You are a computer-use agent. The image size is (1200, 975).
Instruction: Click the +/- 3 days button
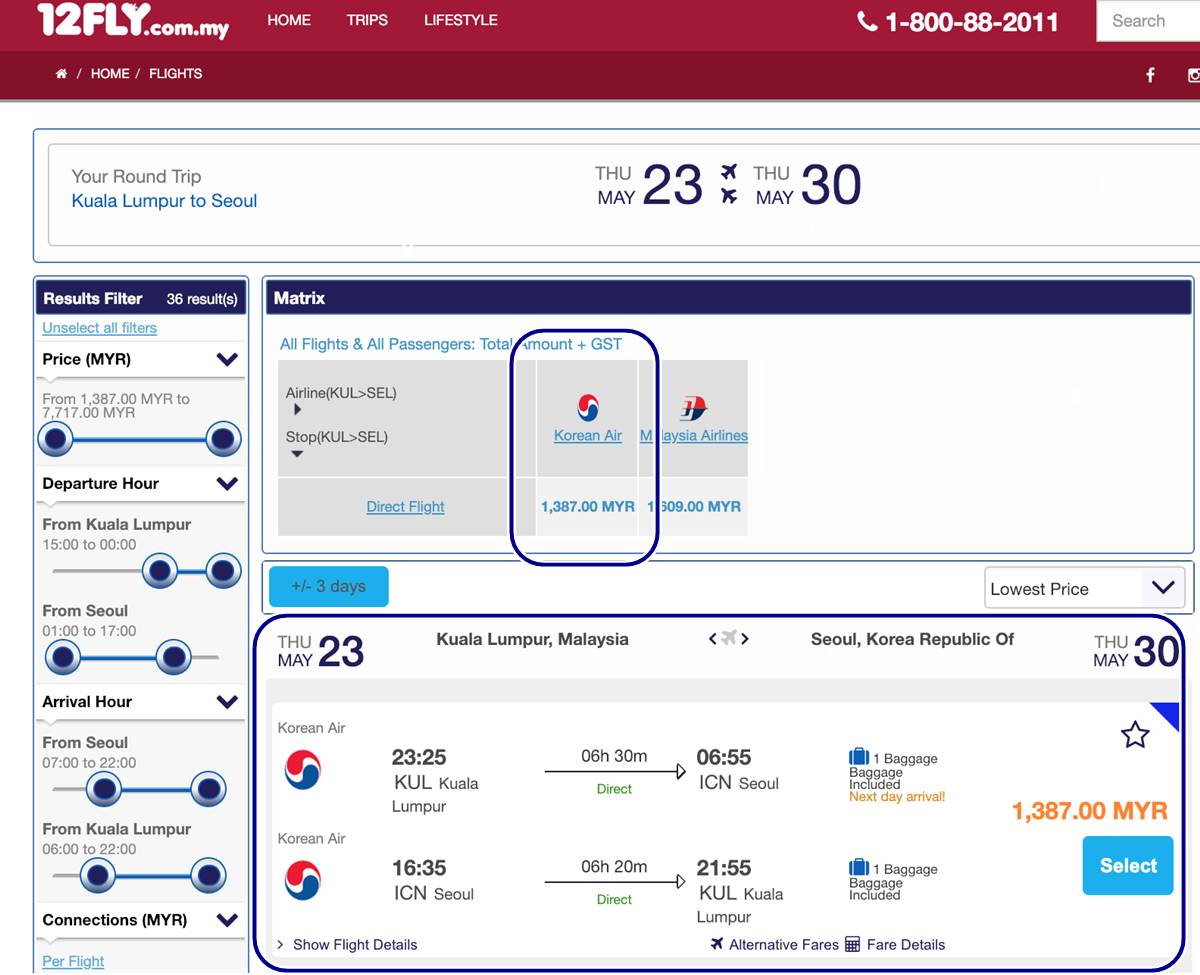[328, 587]
